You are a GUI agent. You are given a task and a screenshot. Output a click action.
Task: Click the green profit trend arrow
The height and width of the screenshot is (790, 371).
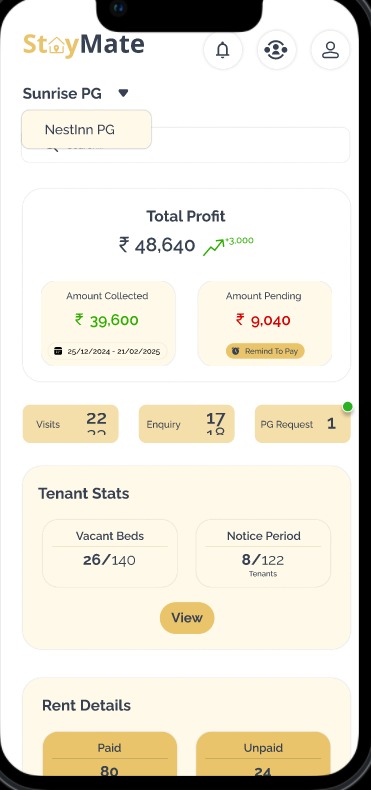point(213,247)
